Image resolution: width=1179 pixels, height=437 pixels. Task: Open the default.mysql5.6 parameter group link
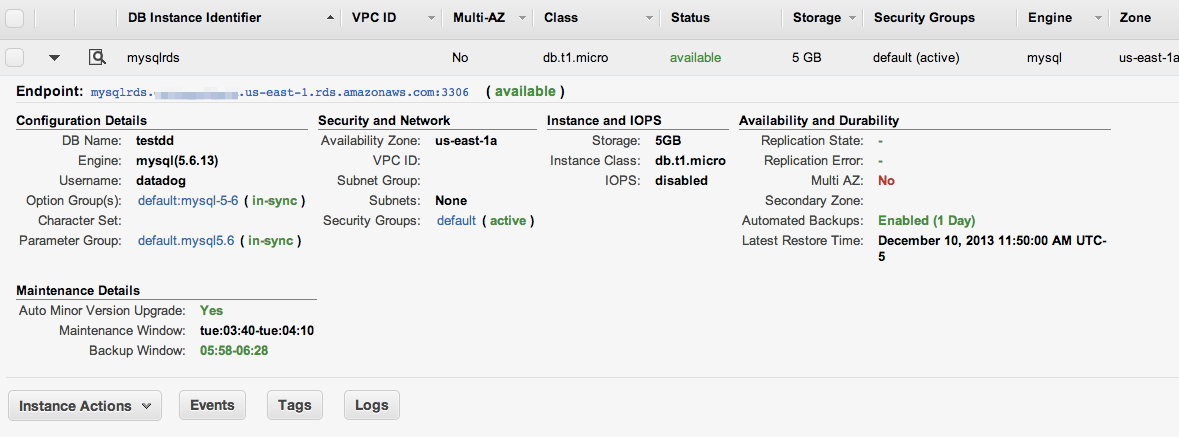coord(186,241)
